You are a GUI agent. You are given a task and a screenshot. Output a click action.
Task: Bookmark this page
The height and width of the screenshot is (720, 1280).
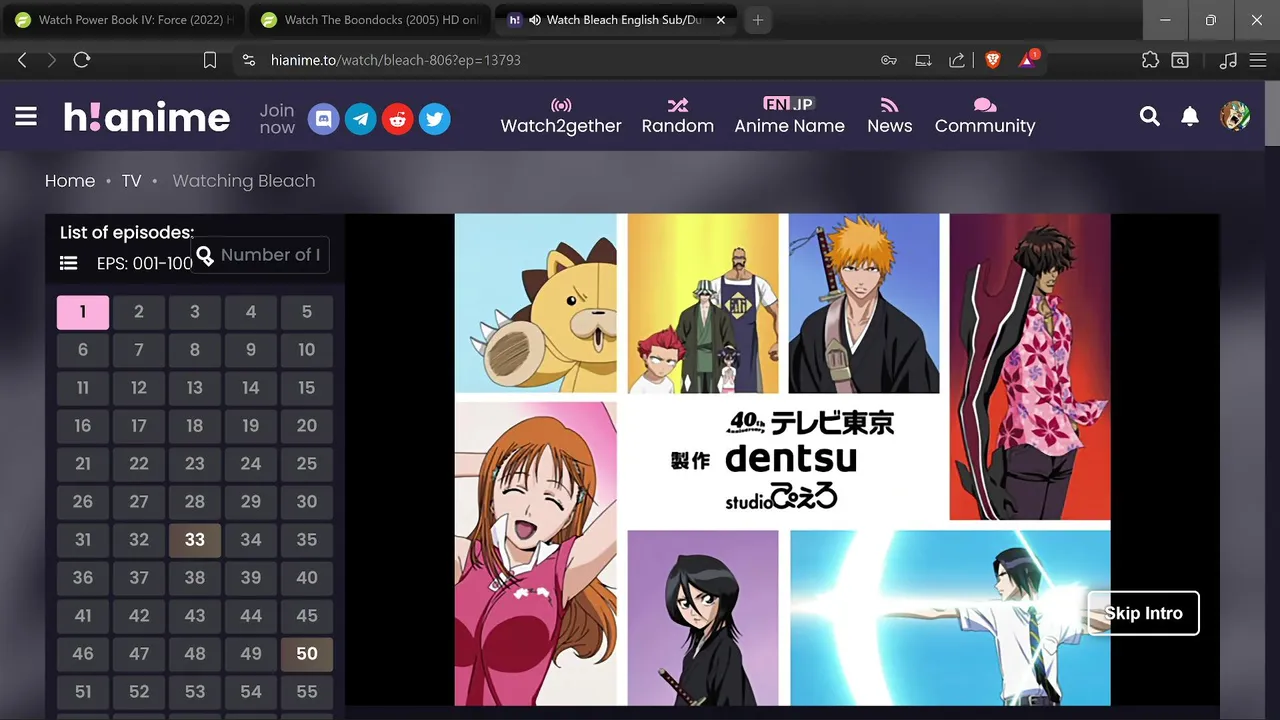[x=210, y=60]
